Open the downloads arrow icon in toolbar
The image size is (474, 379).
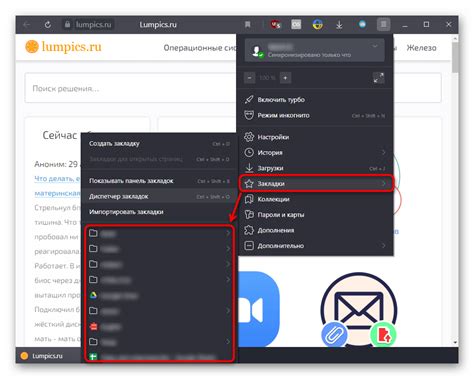[x=339, y=25]
